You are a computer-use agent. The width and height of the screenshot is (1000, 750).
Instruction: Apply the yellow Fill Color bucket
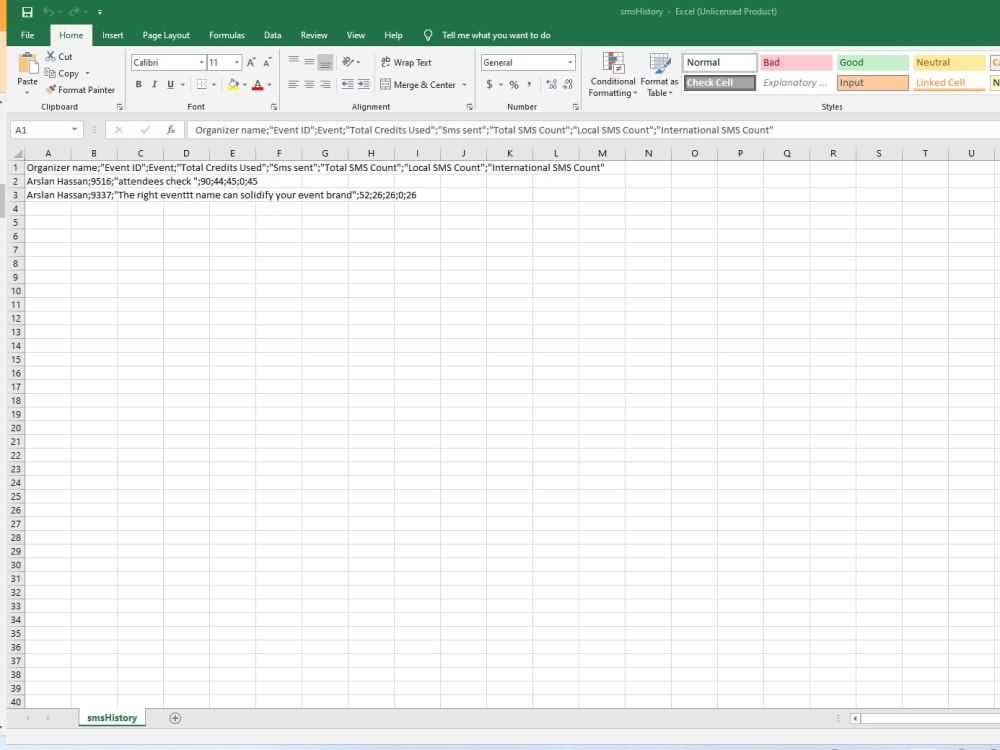pyautogui.click(x=233, y=84)
